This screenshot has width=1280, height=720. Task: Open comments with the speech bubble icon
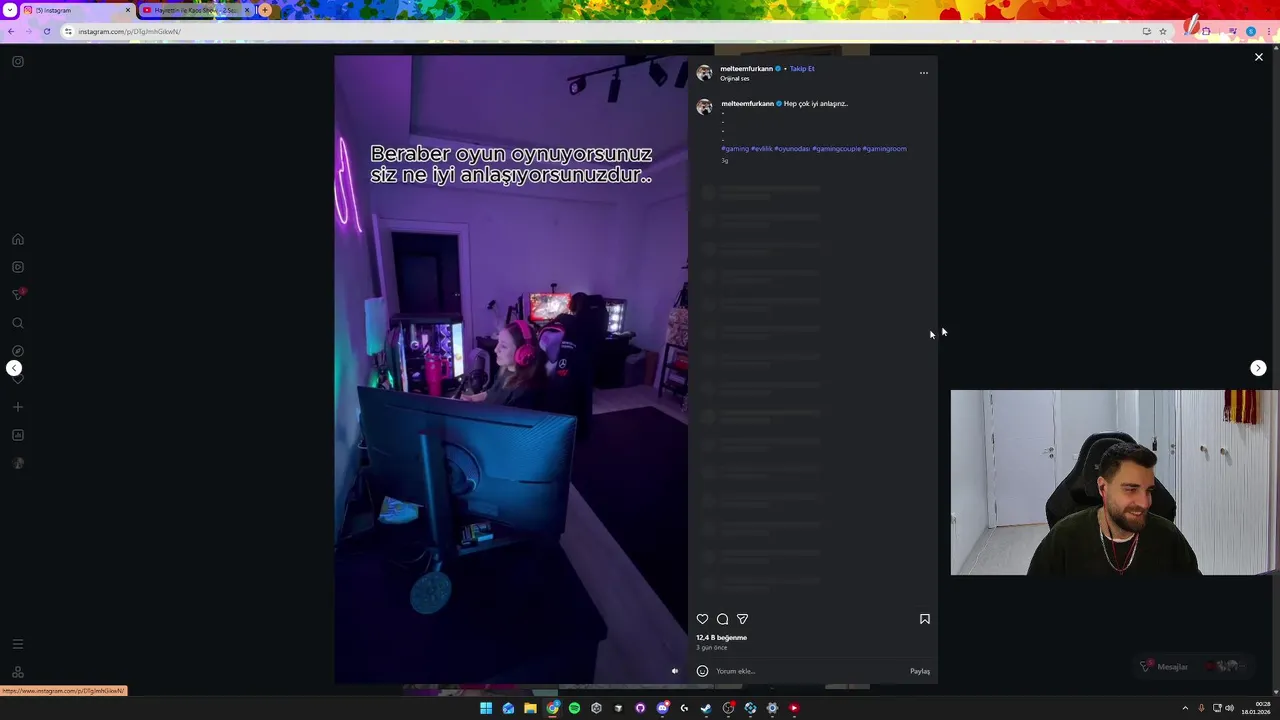(x=722, y=619)
